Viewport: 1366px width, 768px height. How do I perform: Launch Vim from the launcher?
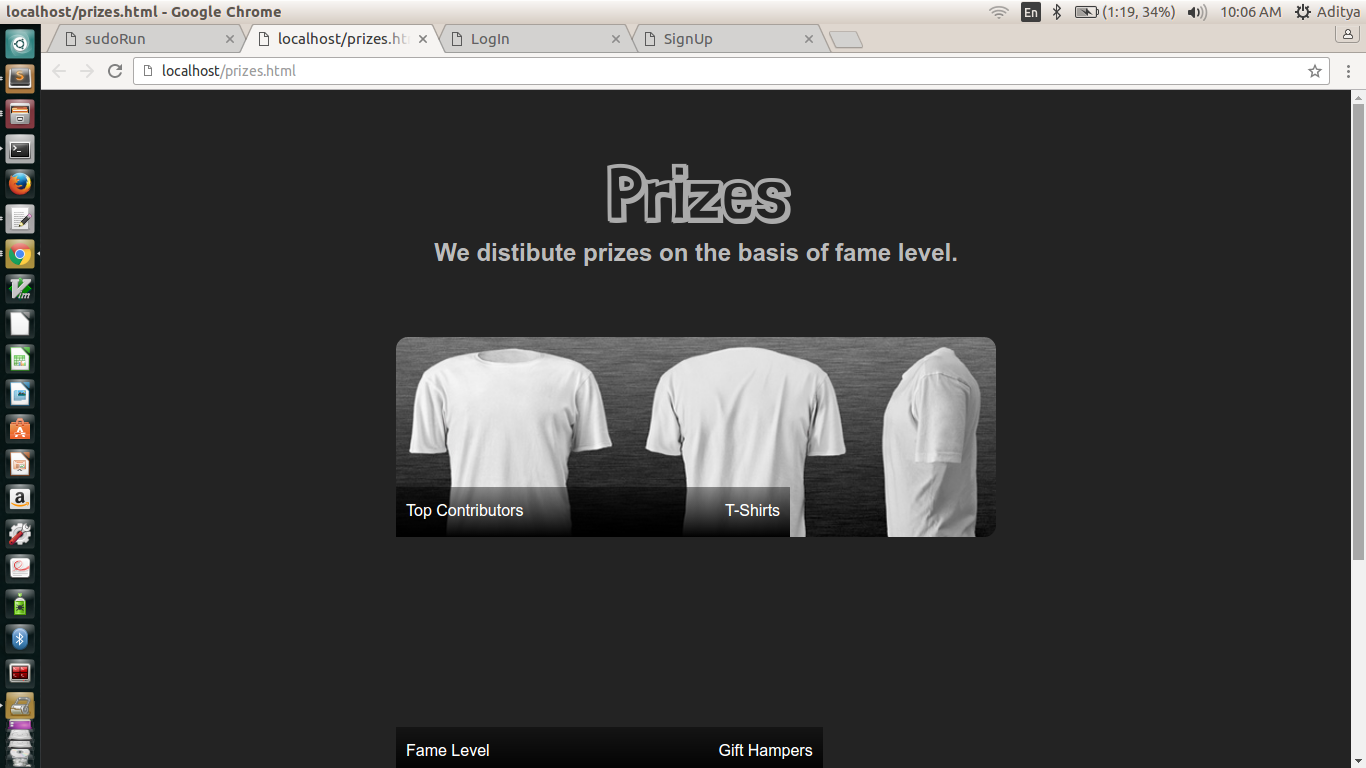20,289
